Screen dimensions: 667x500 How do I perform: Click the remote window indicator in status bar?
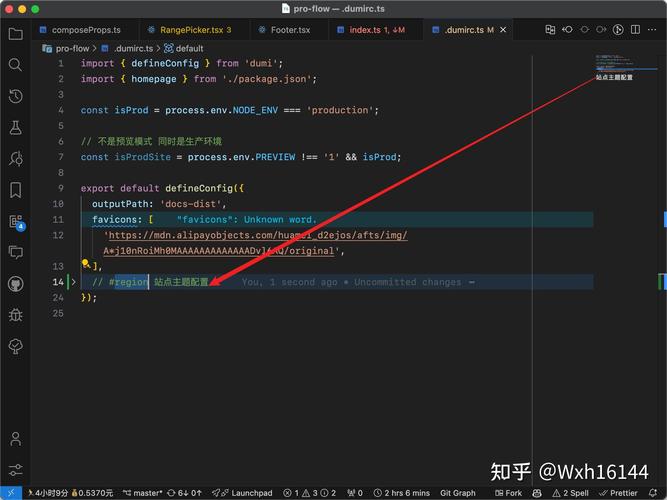pos(11,493)
